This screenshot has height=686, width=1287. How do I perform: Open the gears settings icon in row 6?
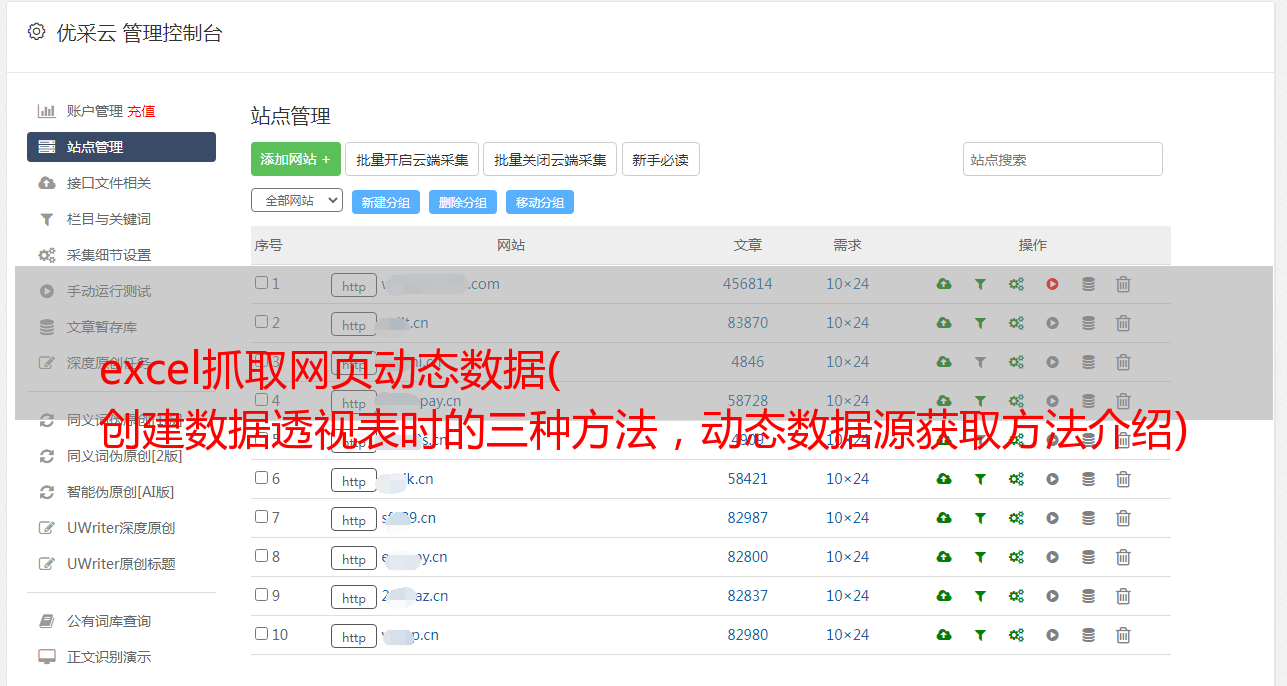tap(1016, 479)
